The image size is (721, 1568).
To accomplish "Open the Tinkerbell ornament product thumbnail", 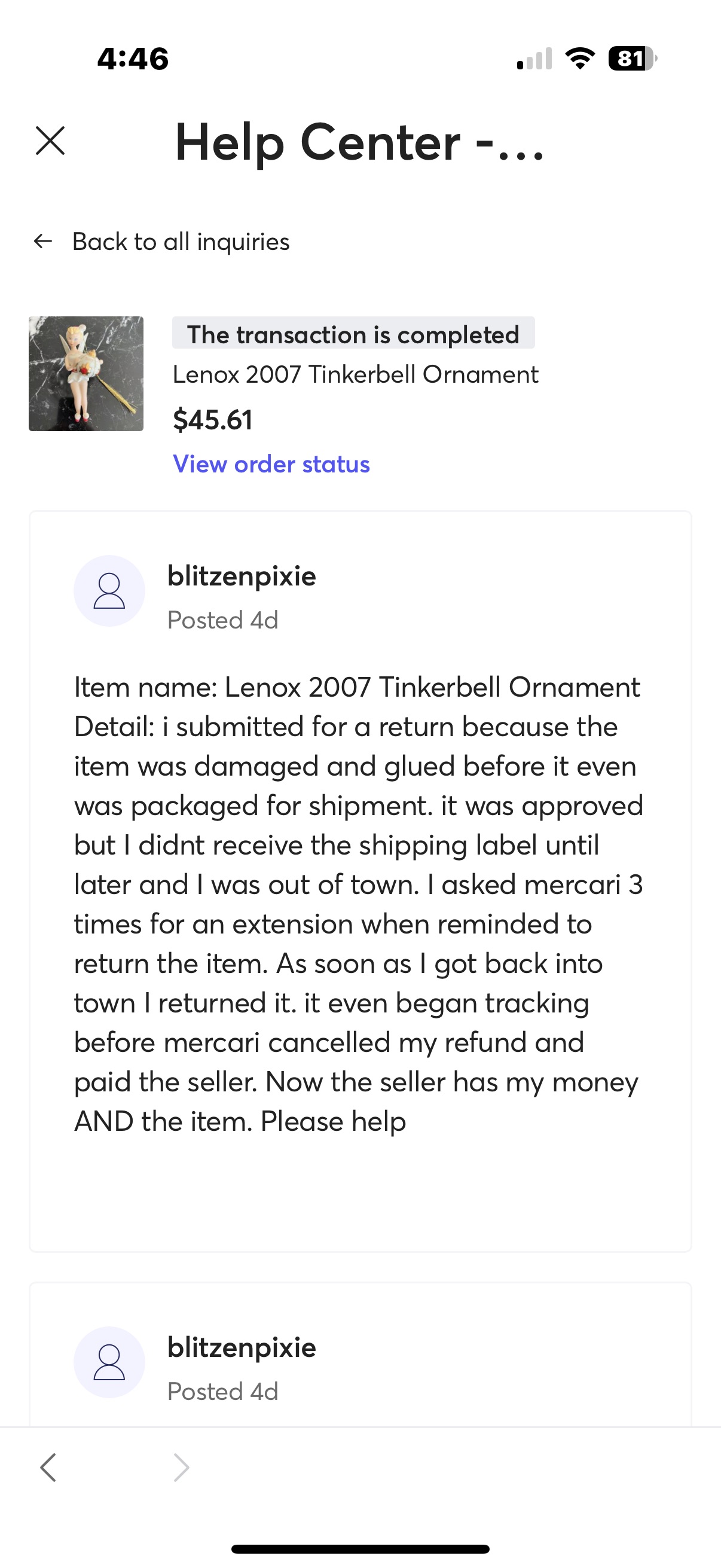I will [x=87, y=374].
